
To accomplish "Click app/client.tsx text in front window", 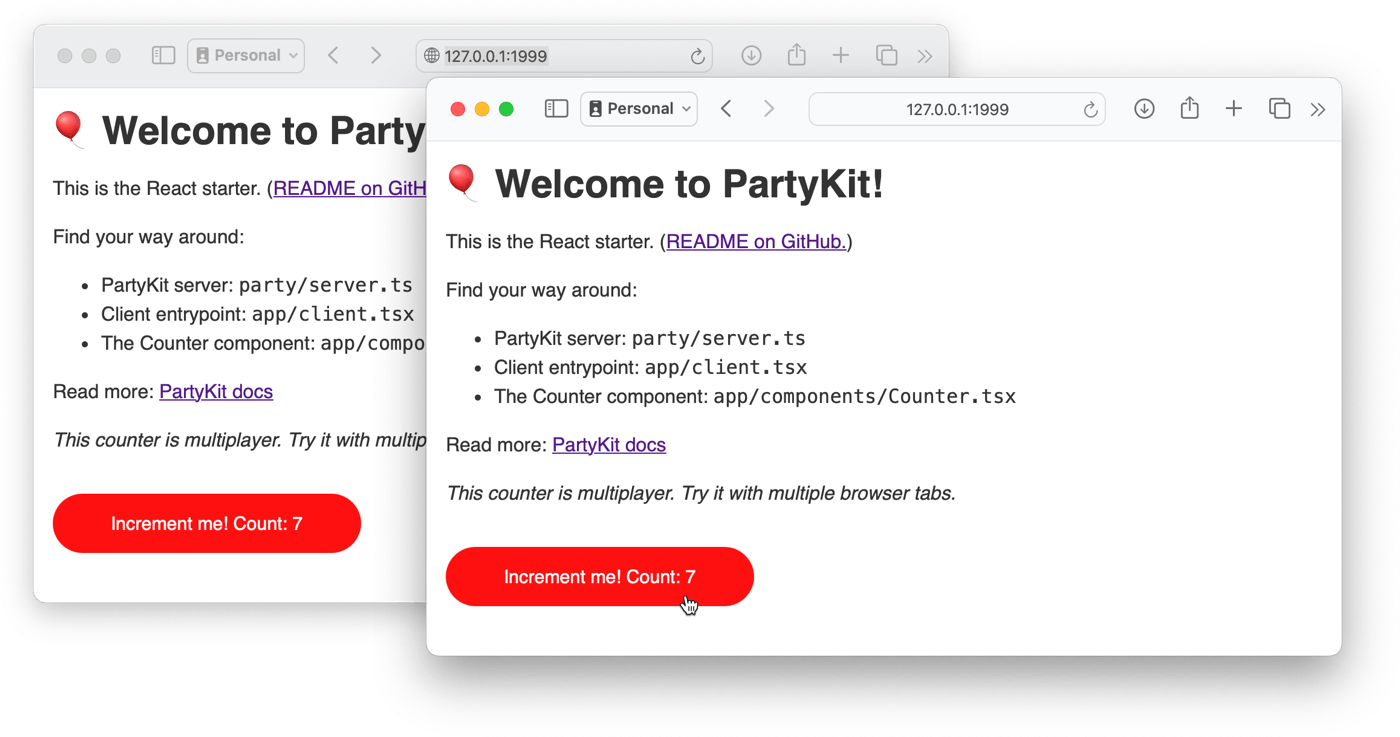I will coord(726,368).
